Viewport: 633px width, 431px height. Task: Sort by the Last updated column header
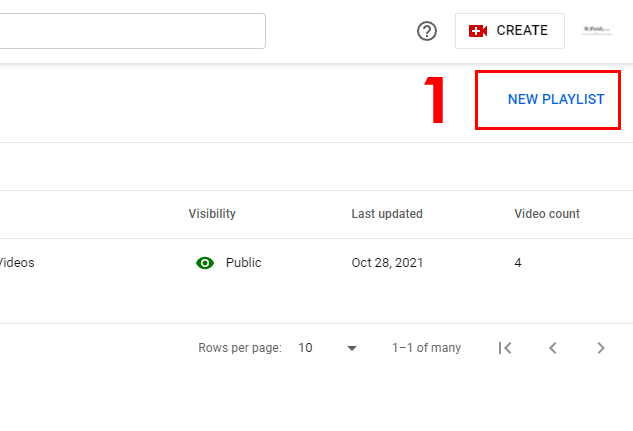(x=387, y=214)
